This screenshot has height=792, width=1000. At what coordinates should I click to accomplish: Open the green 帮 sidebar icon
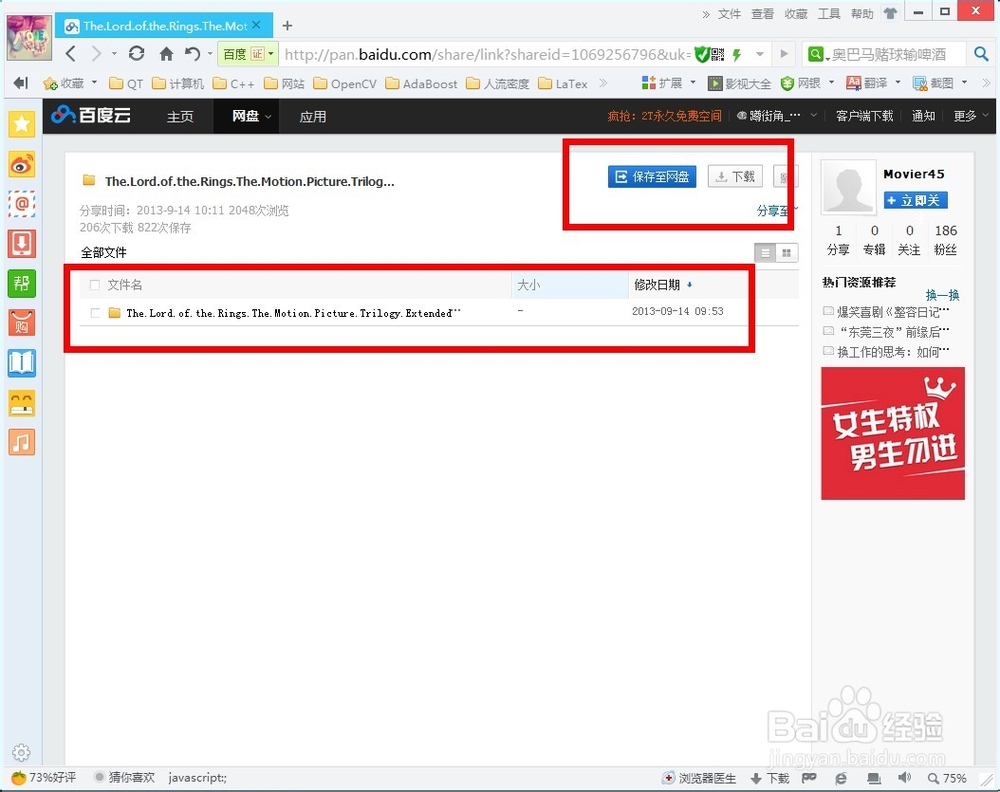22,283
